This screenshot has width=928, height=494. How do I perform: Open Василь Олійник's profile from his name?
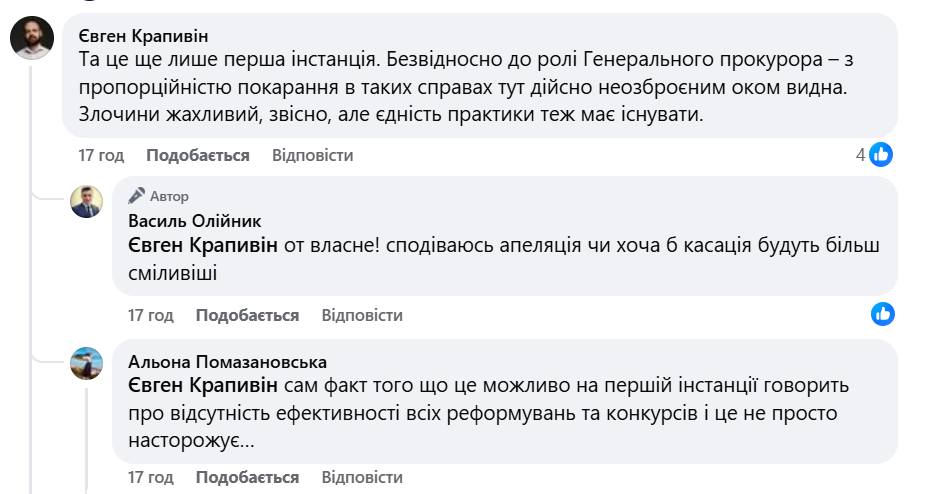(196, 221)
